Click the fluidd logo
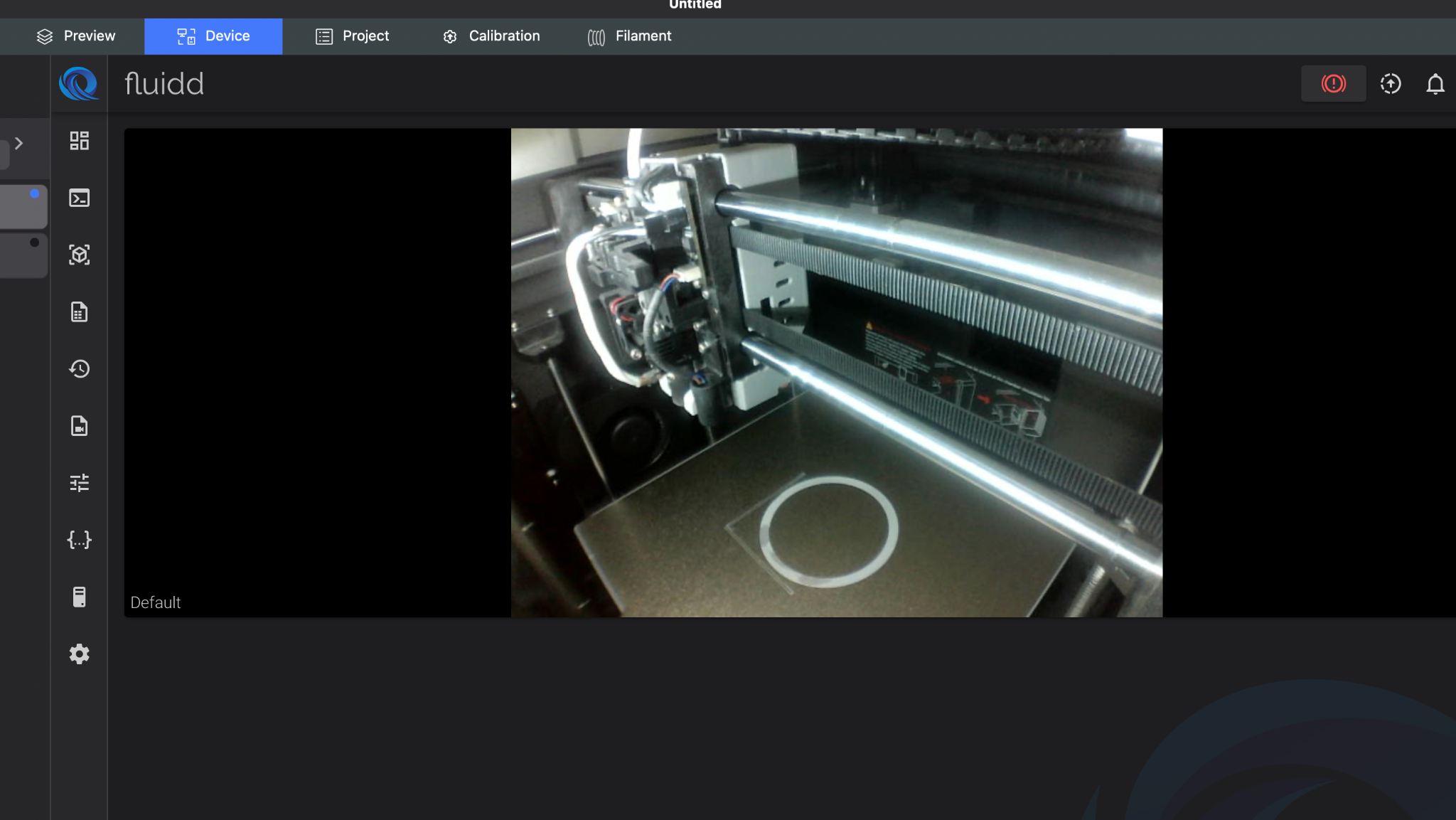1456x820 pixels. 79,83
